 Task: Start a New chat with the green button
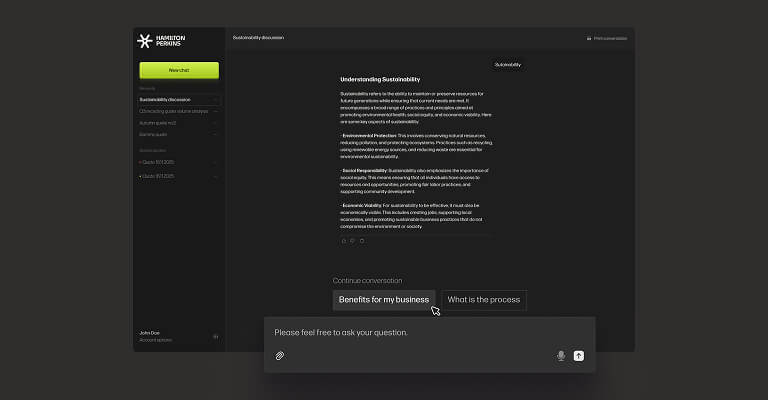(179, 70)
